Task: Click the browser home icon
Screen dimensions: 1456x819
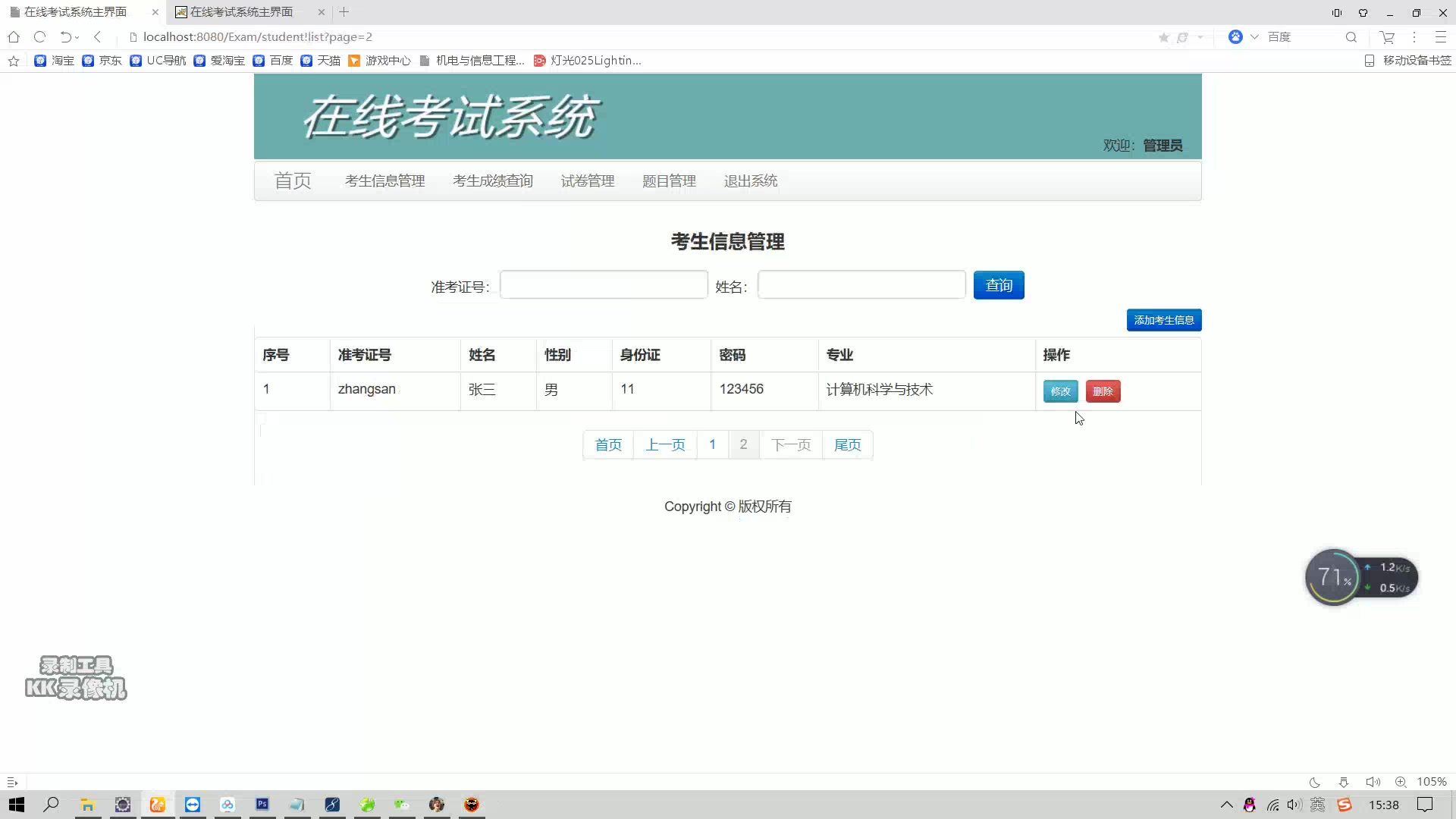Action: coord(14,36)
